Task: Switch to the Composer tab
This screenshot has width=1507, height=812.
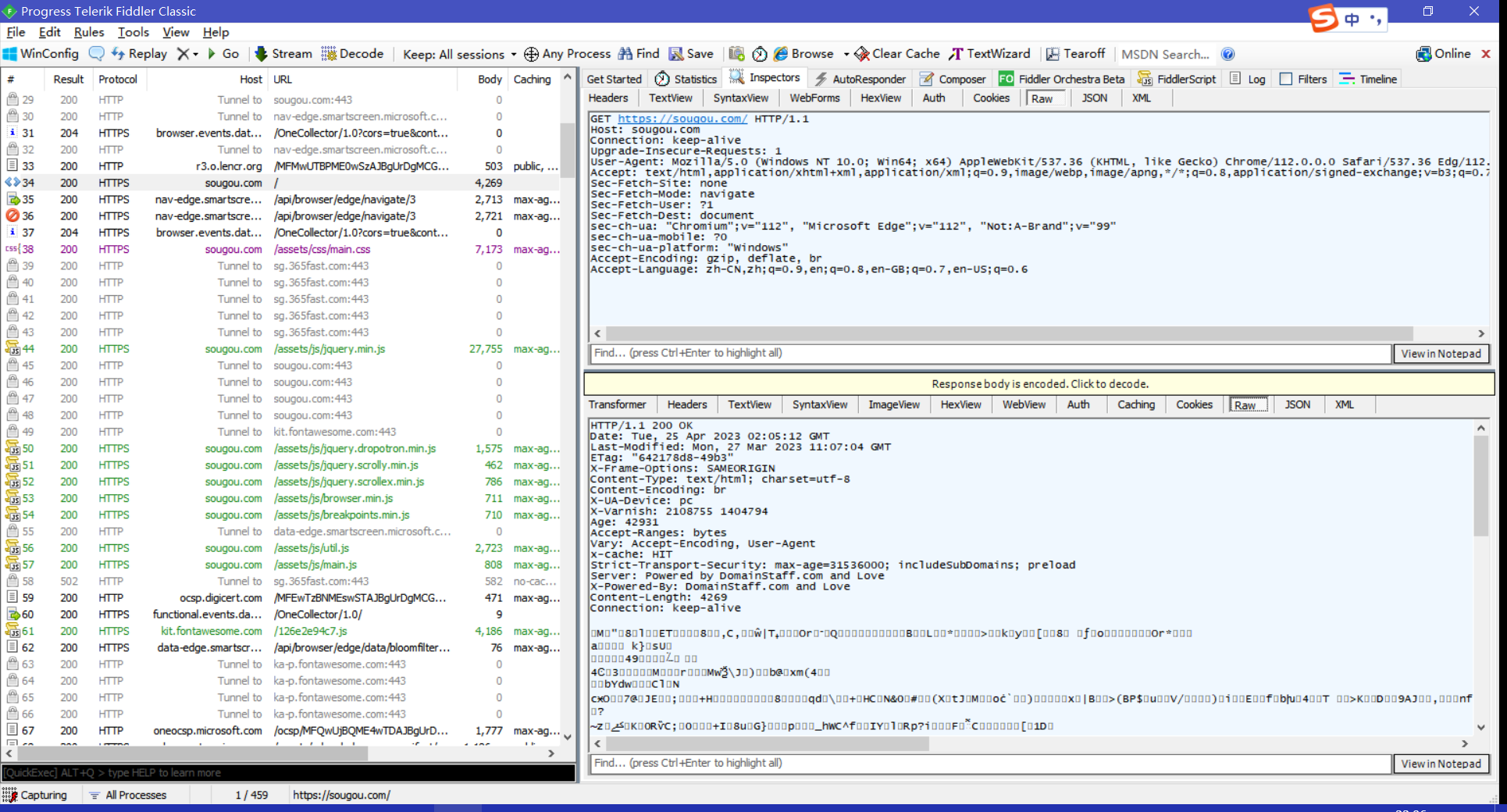Action: [x=952, y=79]
